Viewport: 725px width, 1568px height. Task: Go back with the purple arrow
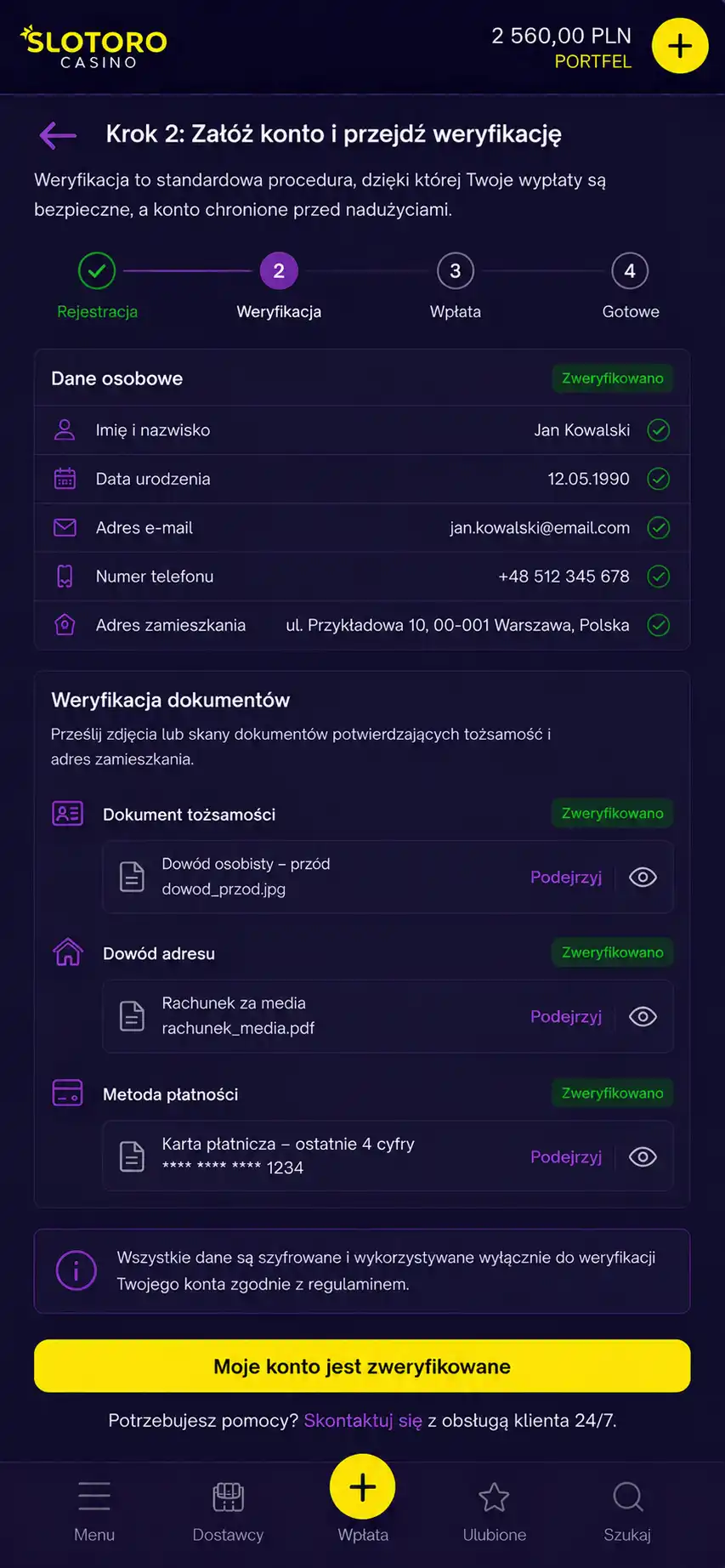(58, 134)
